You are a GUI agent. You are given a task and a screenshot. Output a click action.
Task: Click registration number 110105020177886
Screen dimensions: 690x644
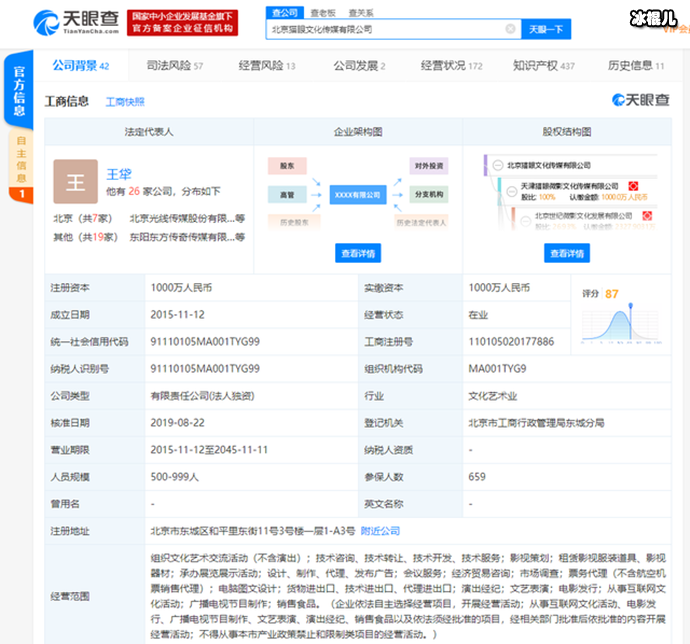(x=511, y=342)
